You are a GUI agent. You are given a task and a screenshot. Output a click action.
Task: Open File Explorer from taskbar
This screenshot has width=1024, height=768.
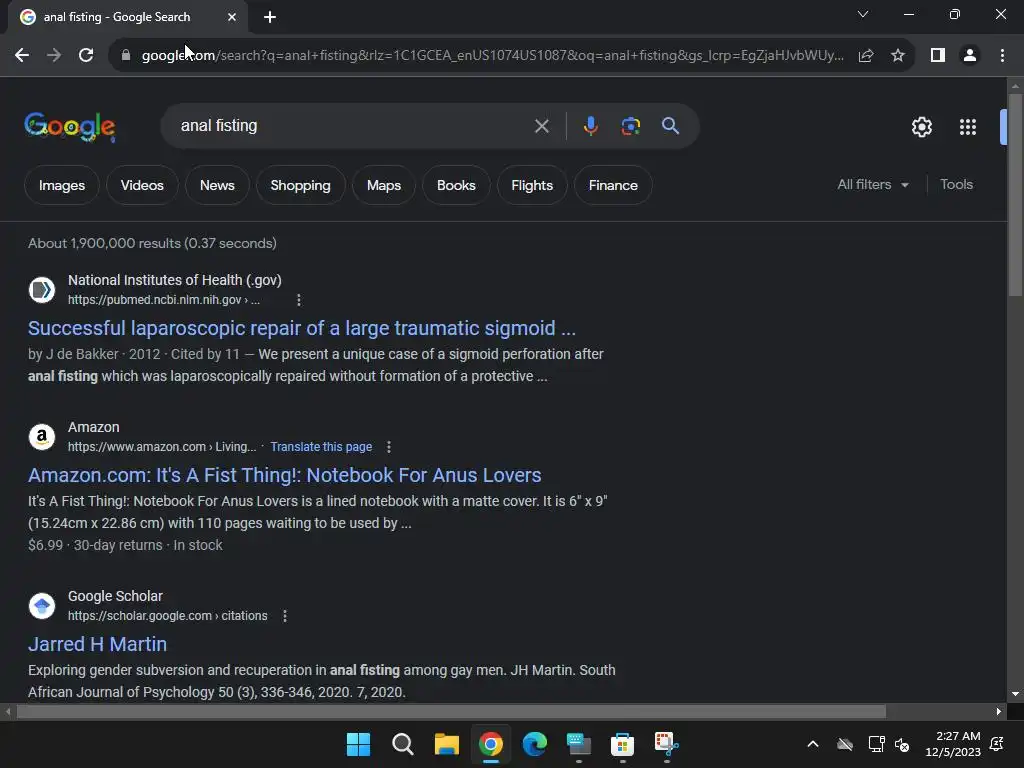447,744
